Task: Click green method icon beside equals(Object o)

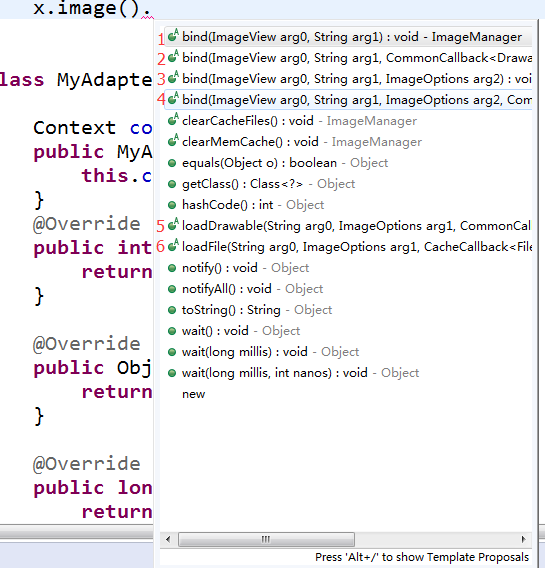Action: (x=172, y=163)
